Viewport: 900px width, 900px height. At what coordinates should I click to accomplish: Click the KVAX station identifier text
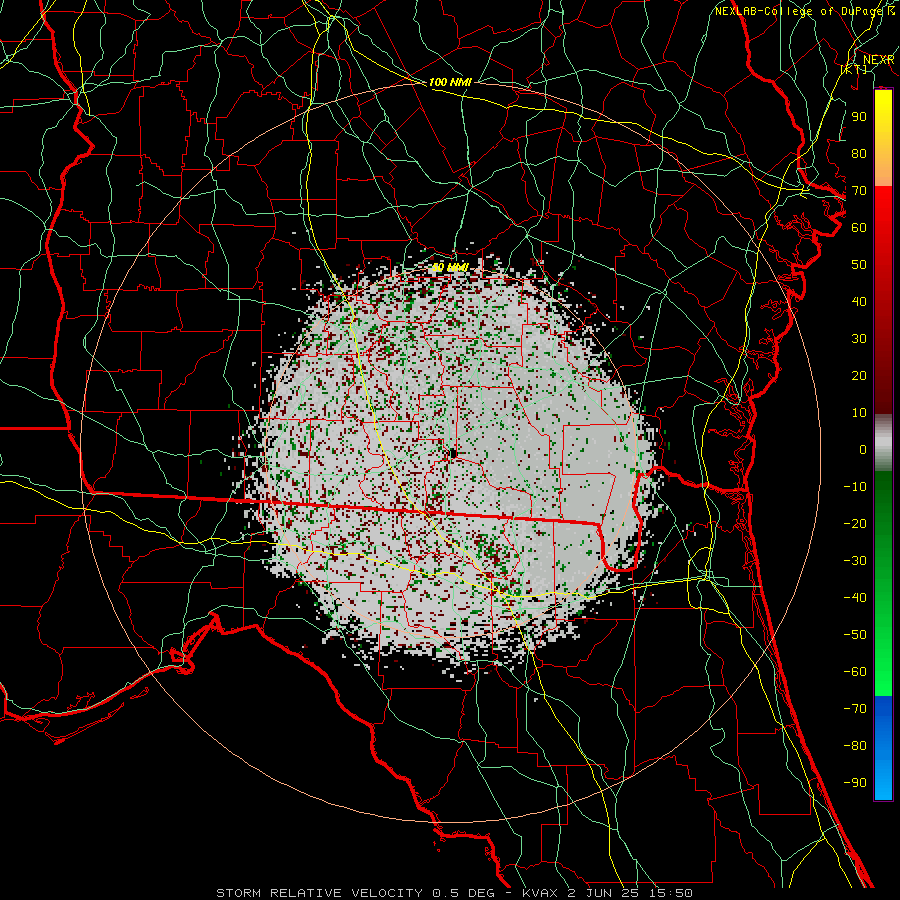point(540,893)
